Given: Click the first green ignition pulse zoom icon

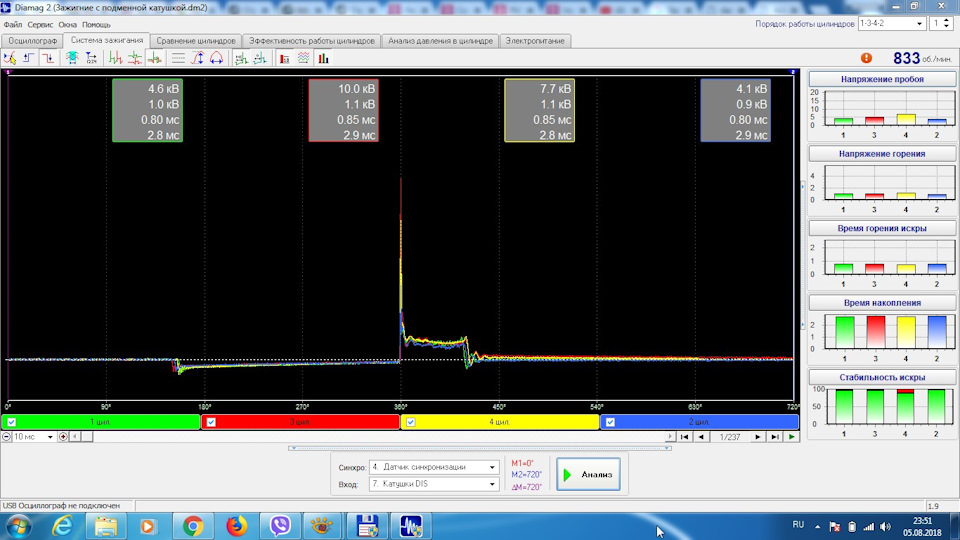Looking at the screenshot, I should (241, 58).
